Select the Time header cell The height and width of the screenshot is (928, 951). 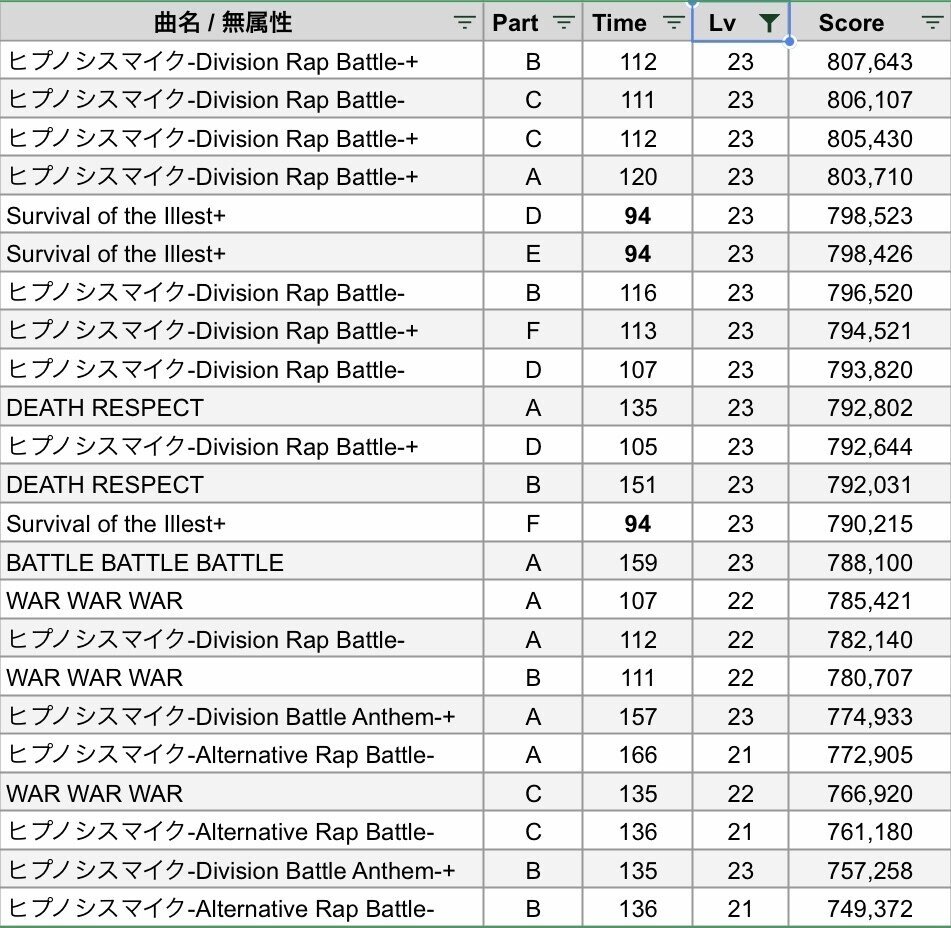[637, 22]
